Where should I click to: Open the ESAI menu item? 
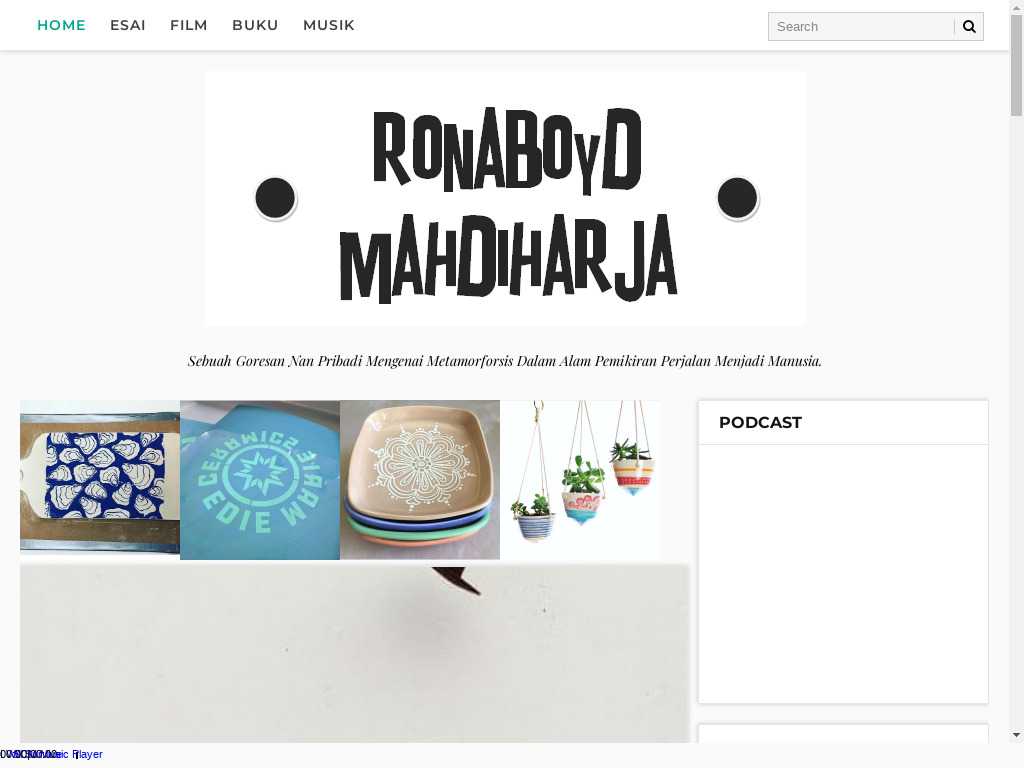pos(128,25)
